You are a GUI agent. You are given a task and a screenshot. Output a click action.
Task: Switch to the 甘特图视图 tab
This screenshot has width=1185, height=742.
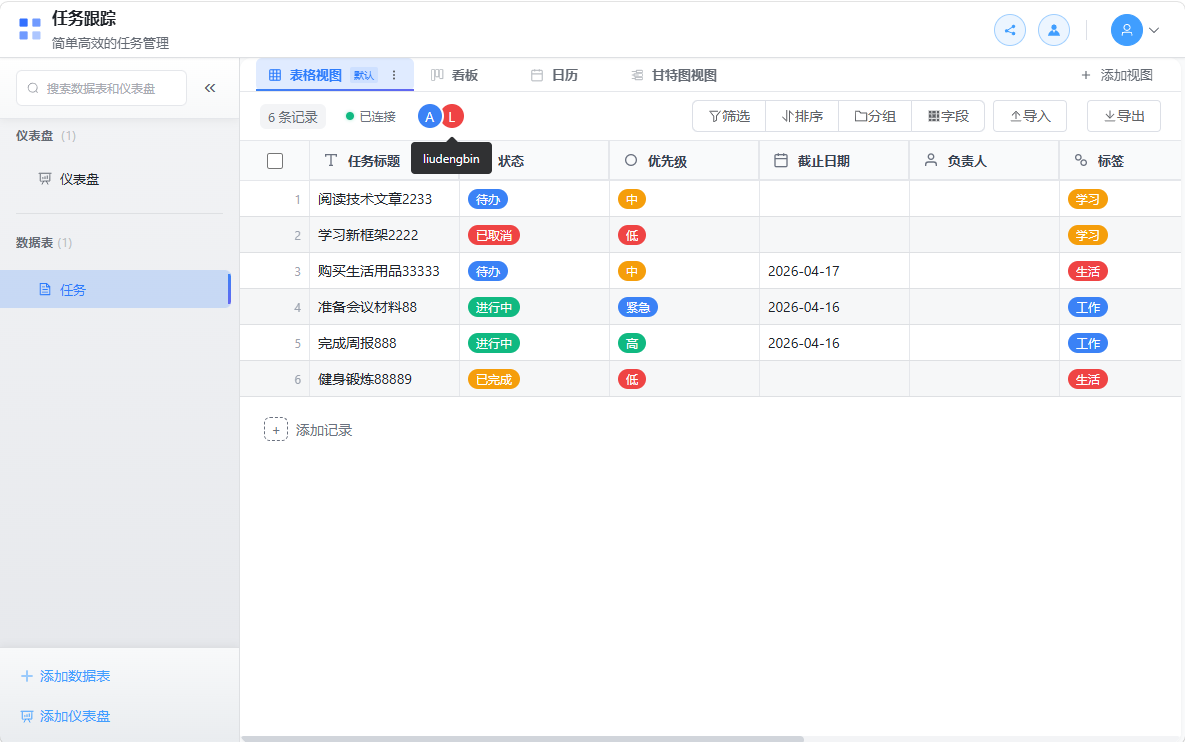point(674,75)
